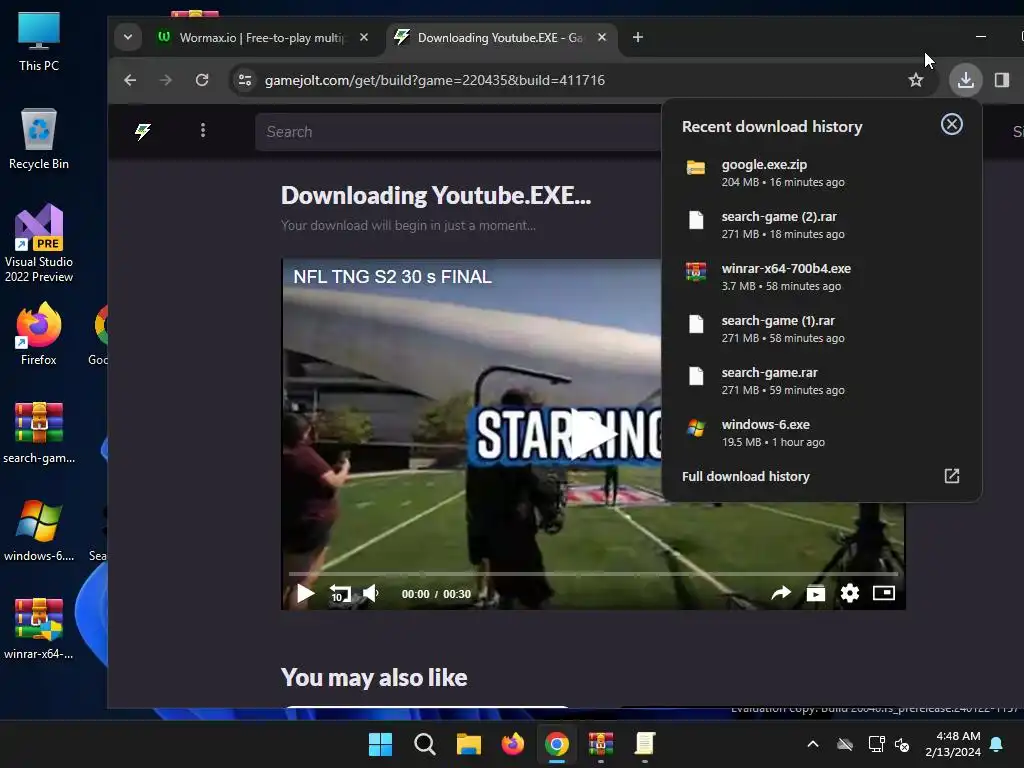Click the address bar URL
1024x768 pixels.
(x=435, y=80)
